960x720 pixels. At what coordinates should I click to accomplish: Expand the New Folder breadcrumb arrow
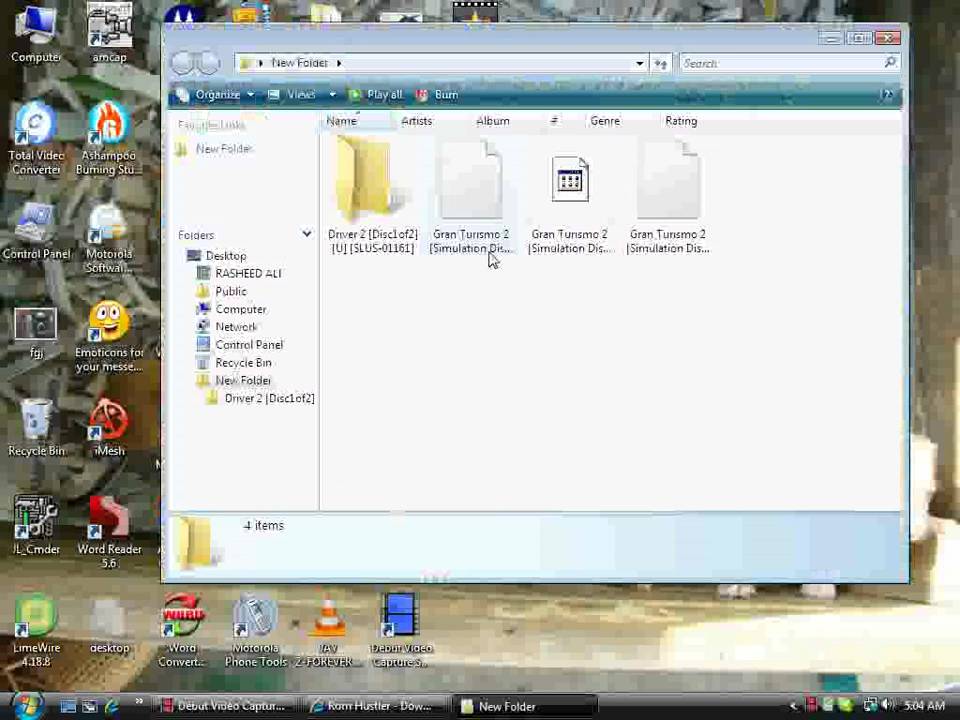[339, 63]
